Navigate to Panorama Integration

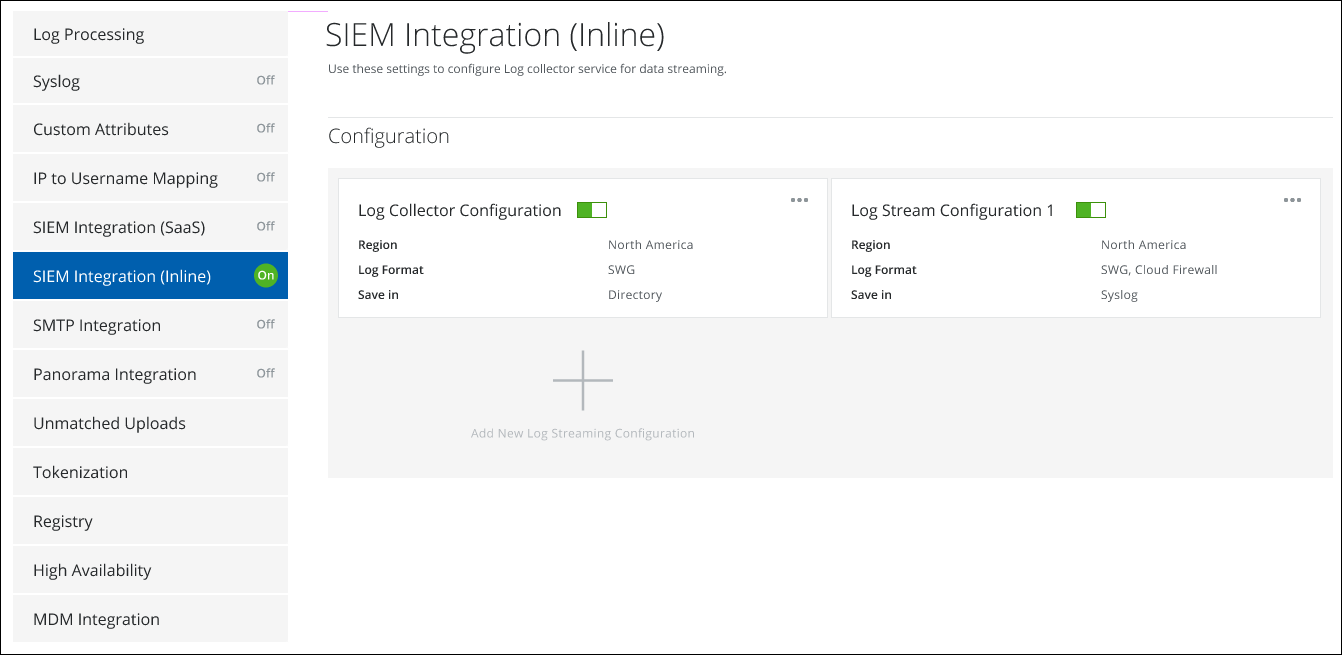[115, 374]
